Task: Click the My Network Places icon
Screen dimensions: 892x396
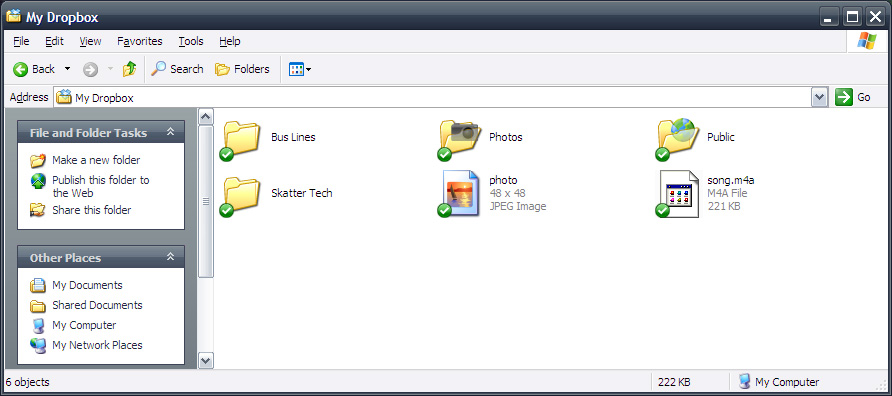Action: point(38,345)
